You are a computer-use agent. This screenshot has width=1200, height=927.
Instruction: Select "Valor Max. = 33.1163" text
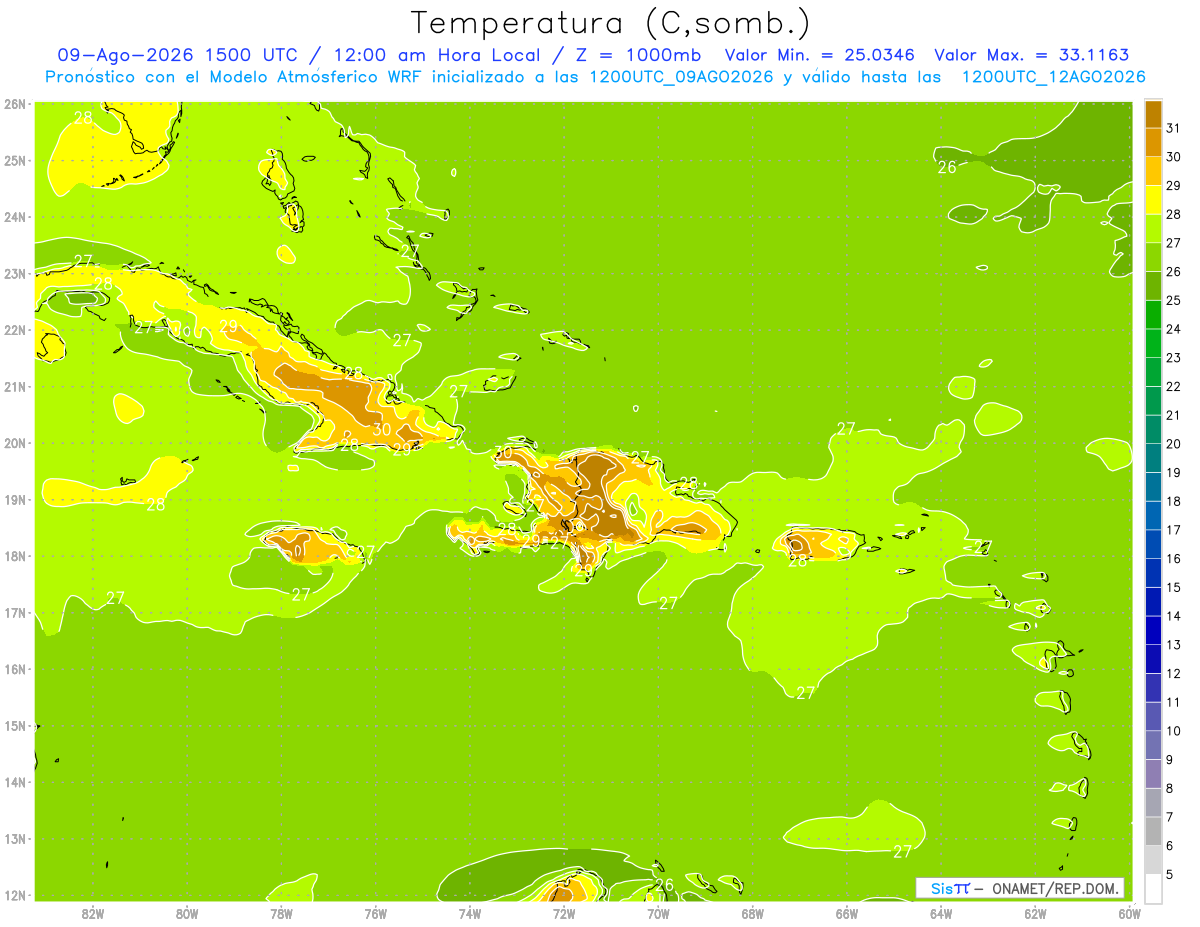coord(1031,55)
